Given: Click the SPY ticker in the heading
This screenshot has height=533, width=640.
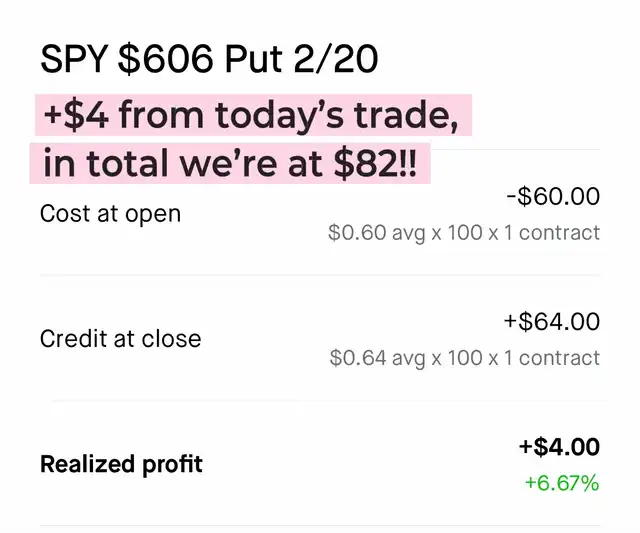Looking at the screenshot, I should pos(74,59).
